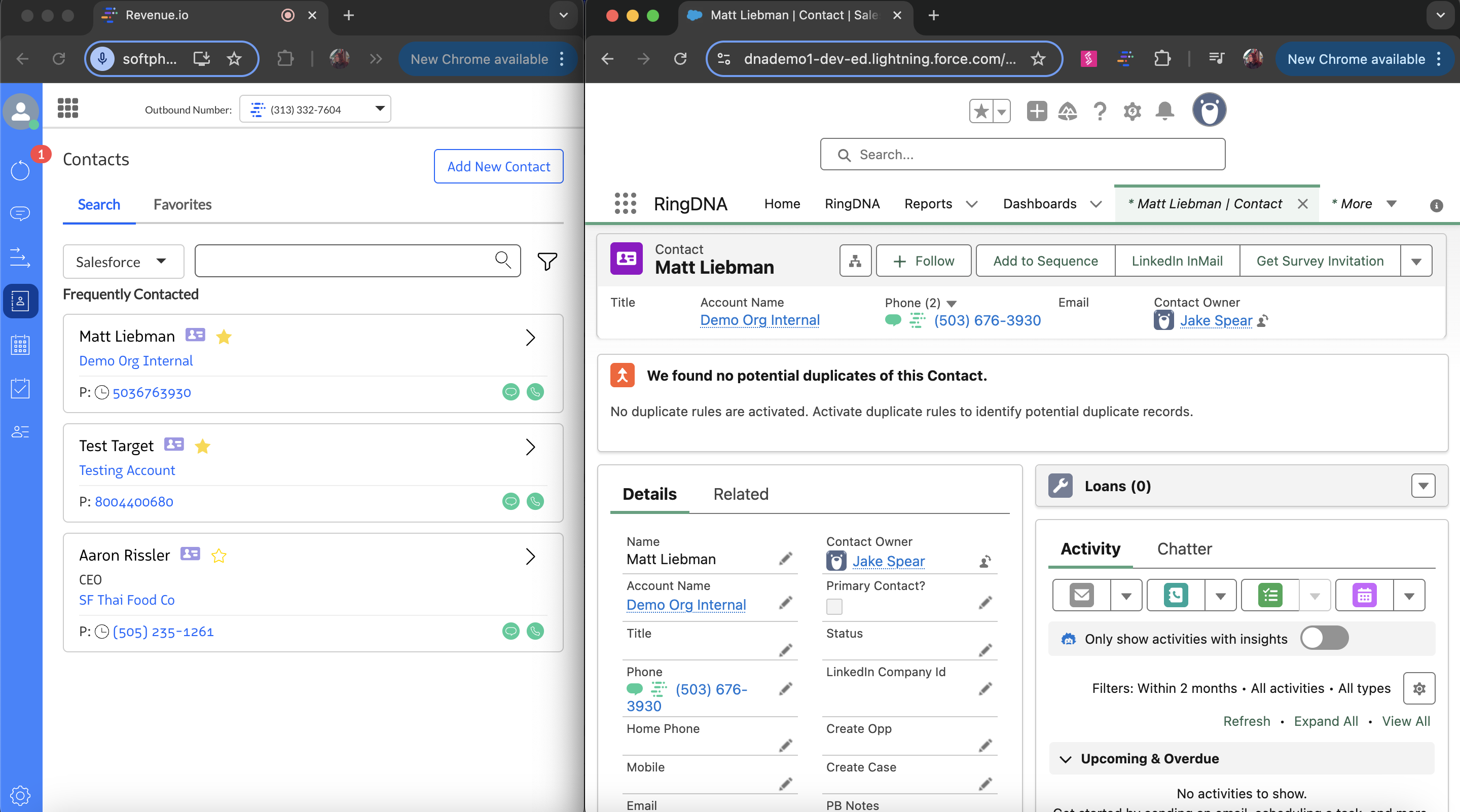Screen dimensions: 1460x812
Task: Switch to the Related tab
Action: [x=740, y=494]
